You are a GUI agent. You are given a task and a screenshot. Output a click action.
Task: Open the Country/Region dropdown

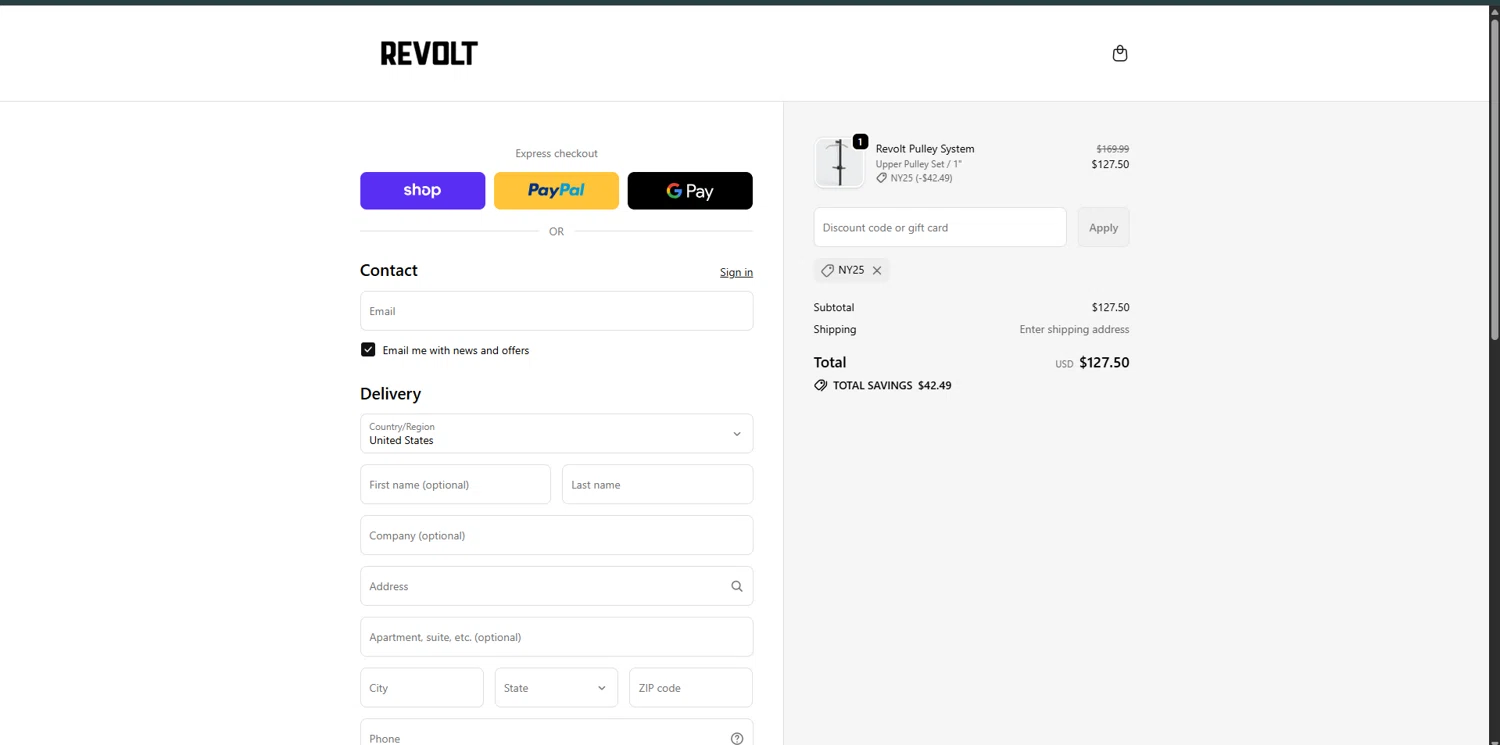point(556,433)
